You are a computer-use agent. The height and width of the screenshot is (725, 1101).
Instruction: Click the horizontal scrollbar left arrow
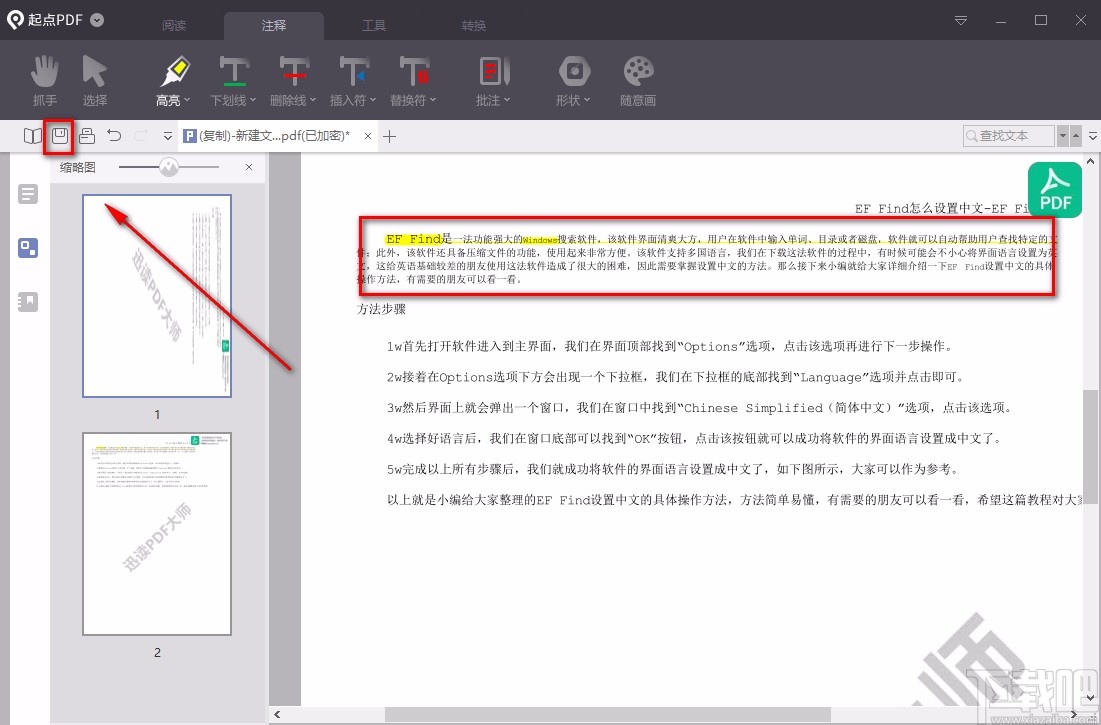pyautogui.click(x=277, y=715)
